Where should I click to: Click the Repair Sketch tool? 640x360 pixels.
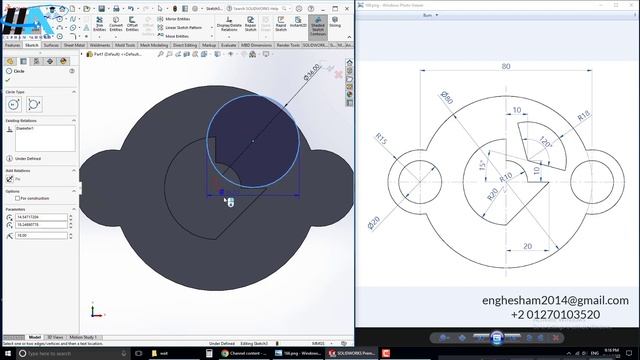tap(251, 24)
